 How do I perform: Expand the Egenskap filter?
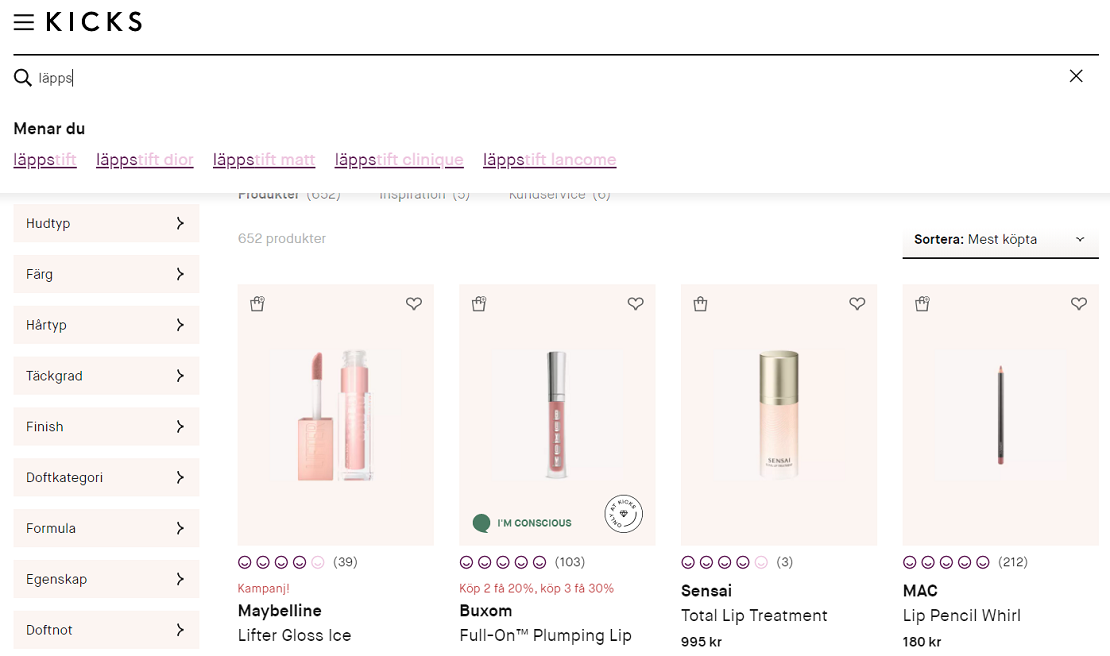pyautogui.click(x=106, y=580)
